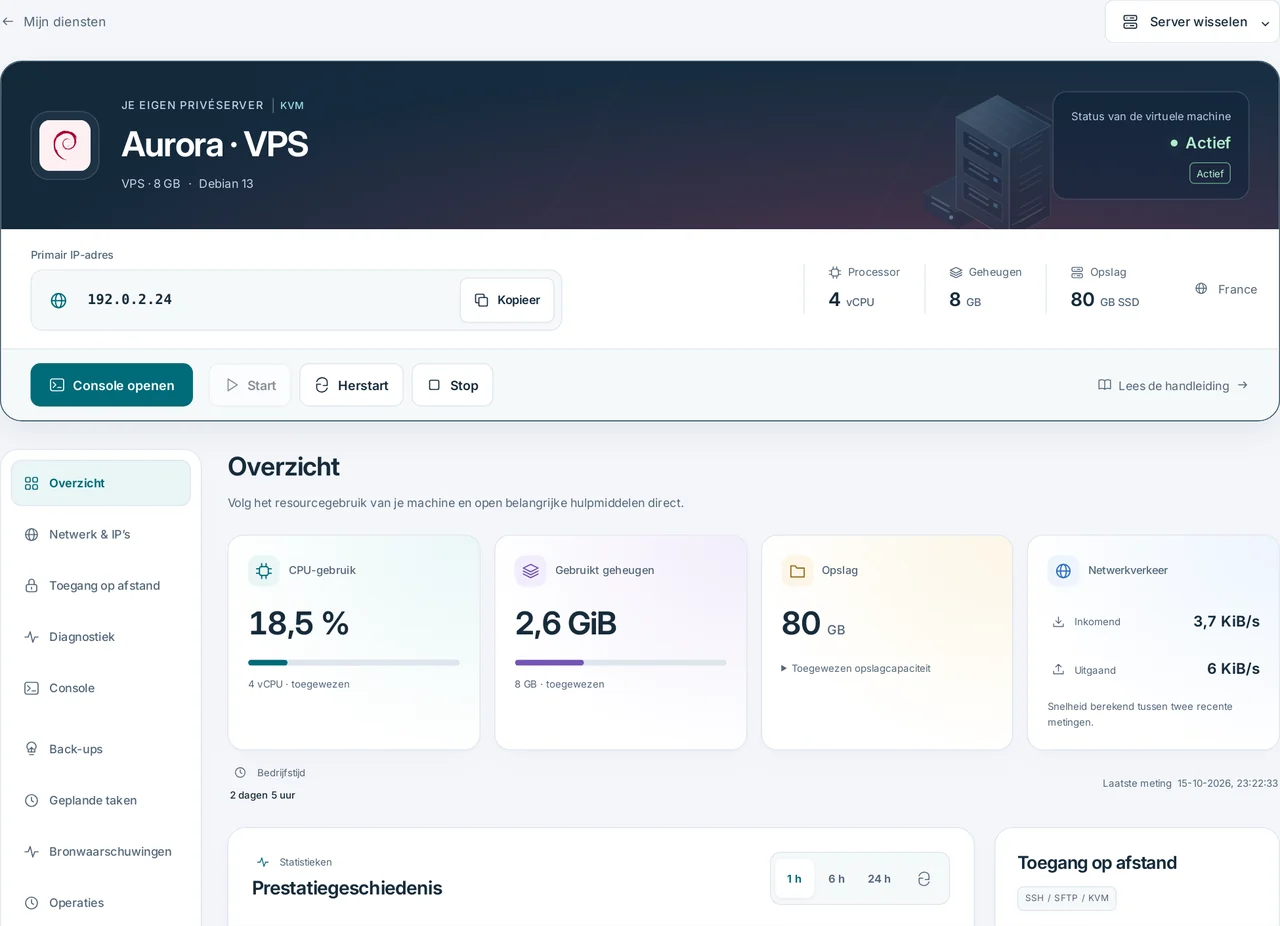
Task: Expand Toegewezen opslagcapaciteit details
Action: pyautogui.click(x=856, y=668)
